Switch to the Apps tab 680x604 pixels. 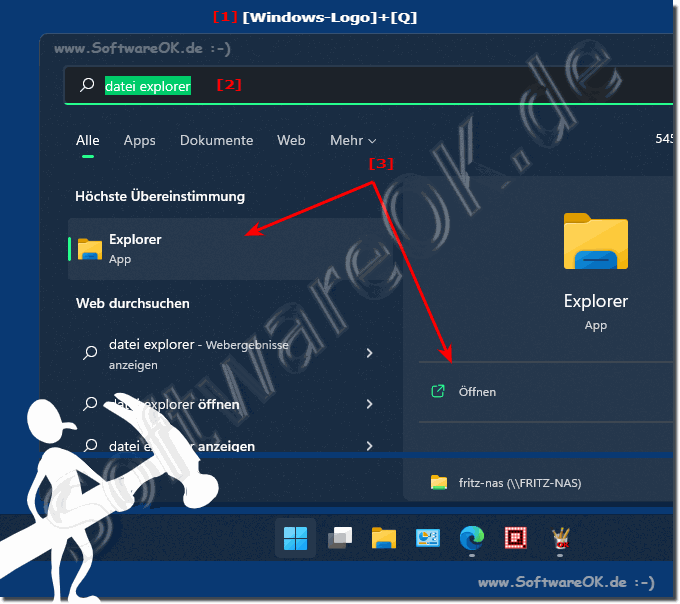[139, 140]
